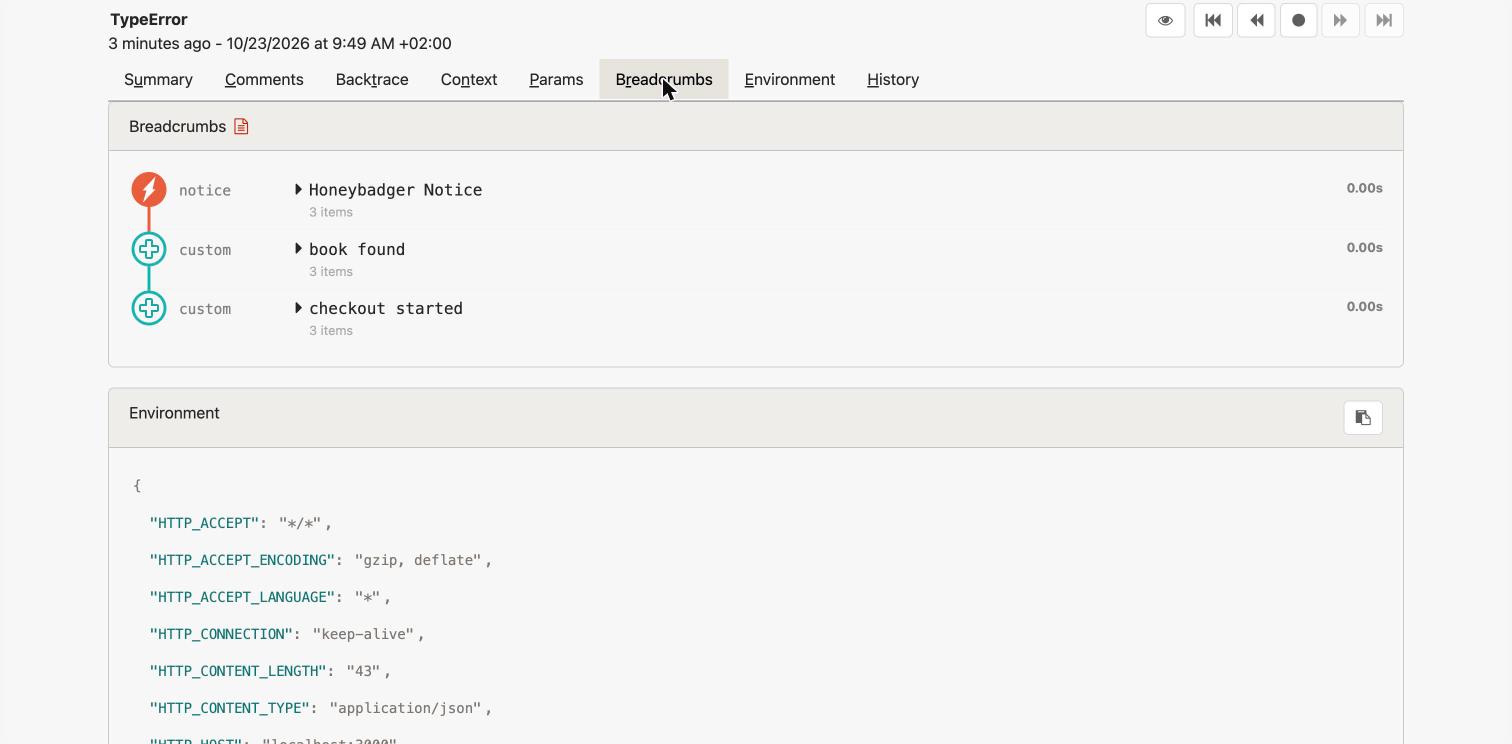Open the Environment tab

coord(790,80)
